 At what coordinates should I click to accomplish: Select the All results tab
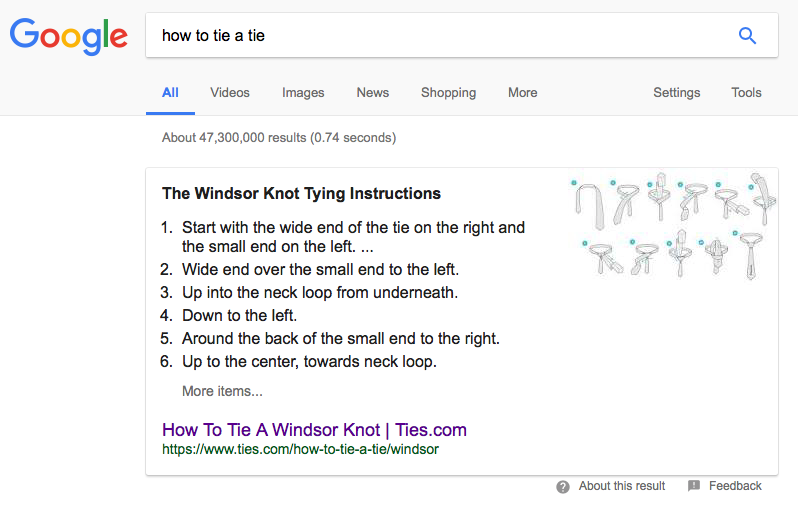(170, 93)
